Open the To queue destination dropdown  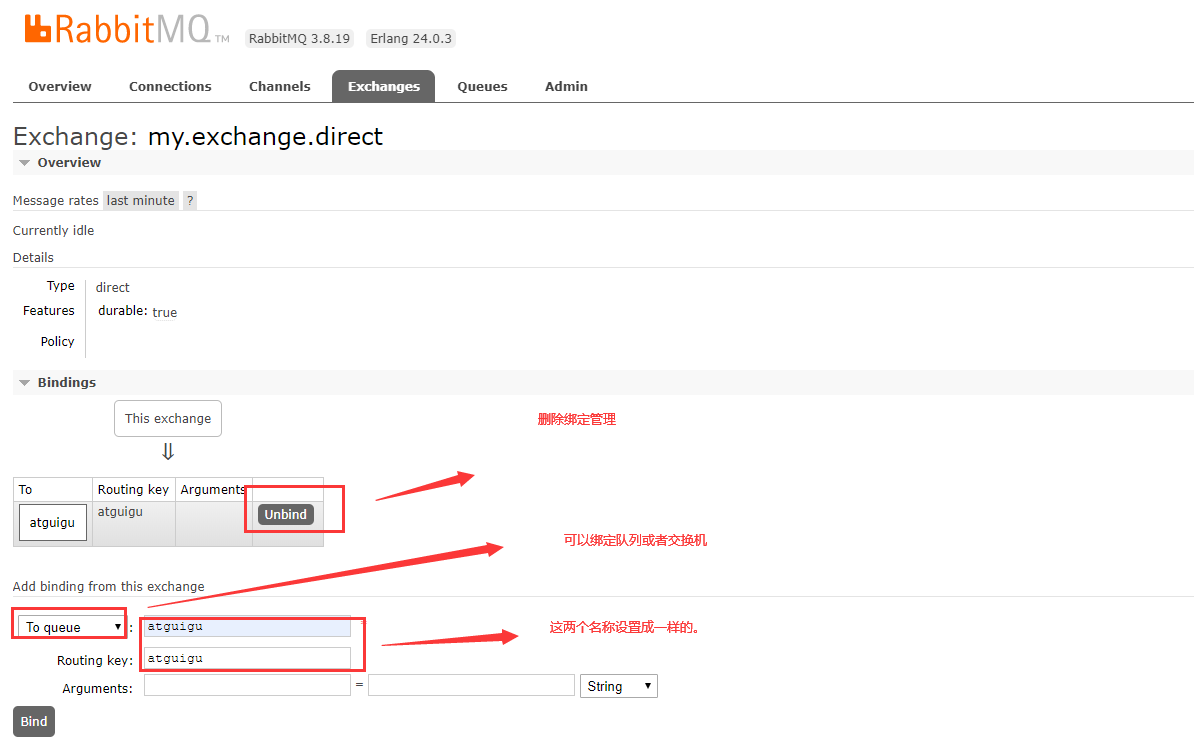click(72, 626)
